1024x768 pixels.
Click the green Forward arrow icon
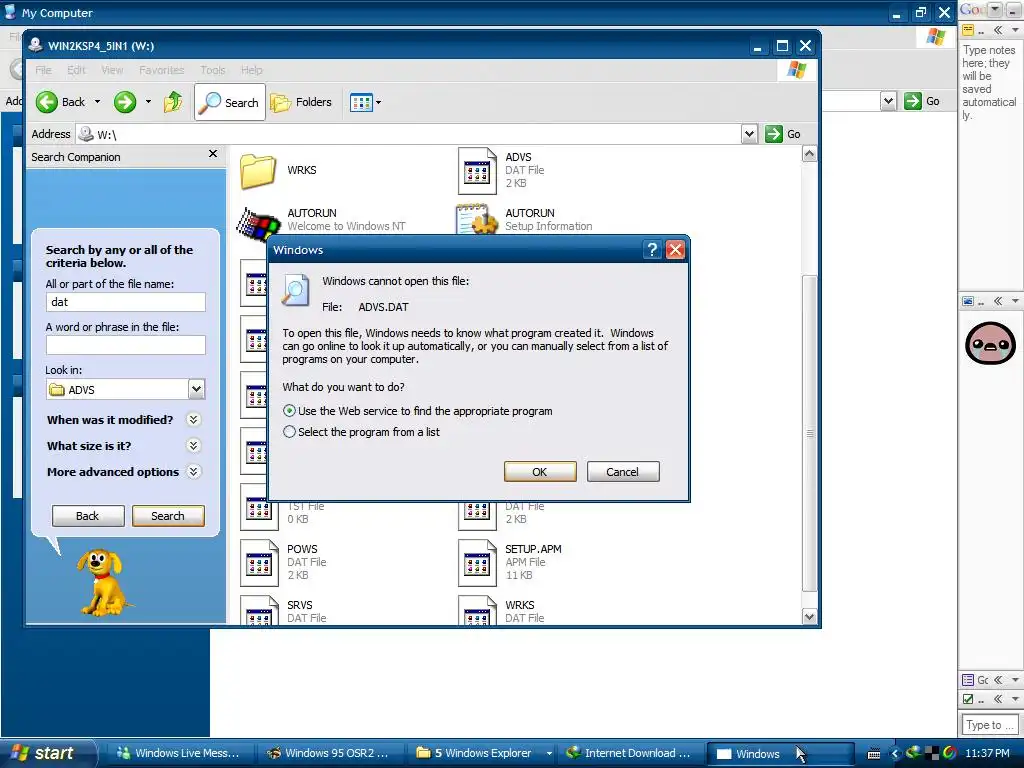125,102
